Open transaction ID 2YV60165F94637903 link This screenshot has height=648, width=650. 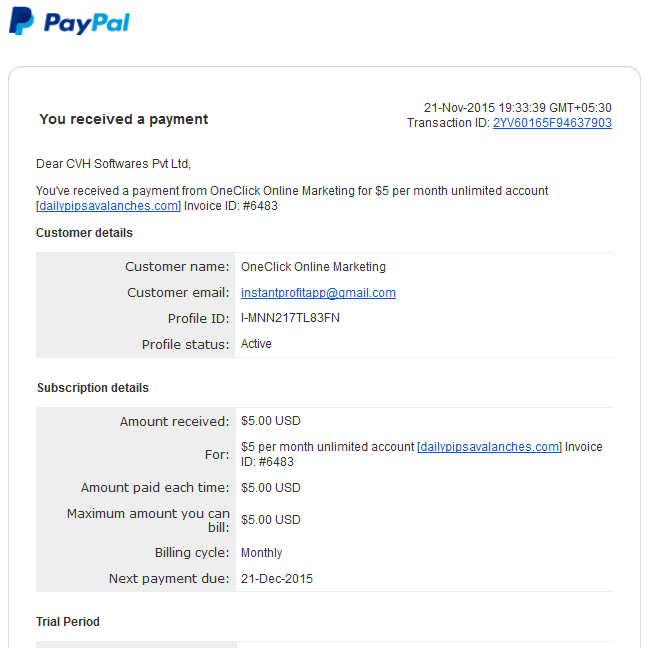point(552,123)
